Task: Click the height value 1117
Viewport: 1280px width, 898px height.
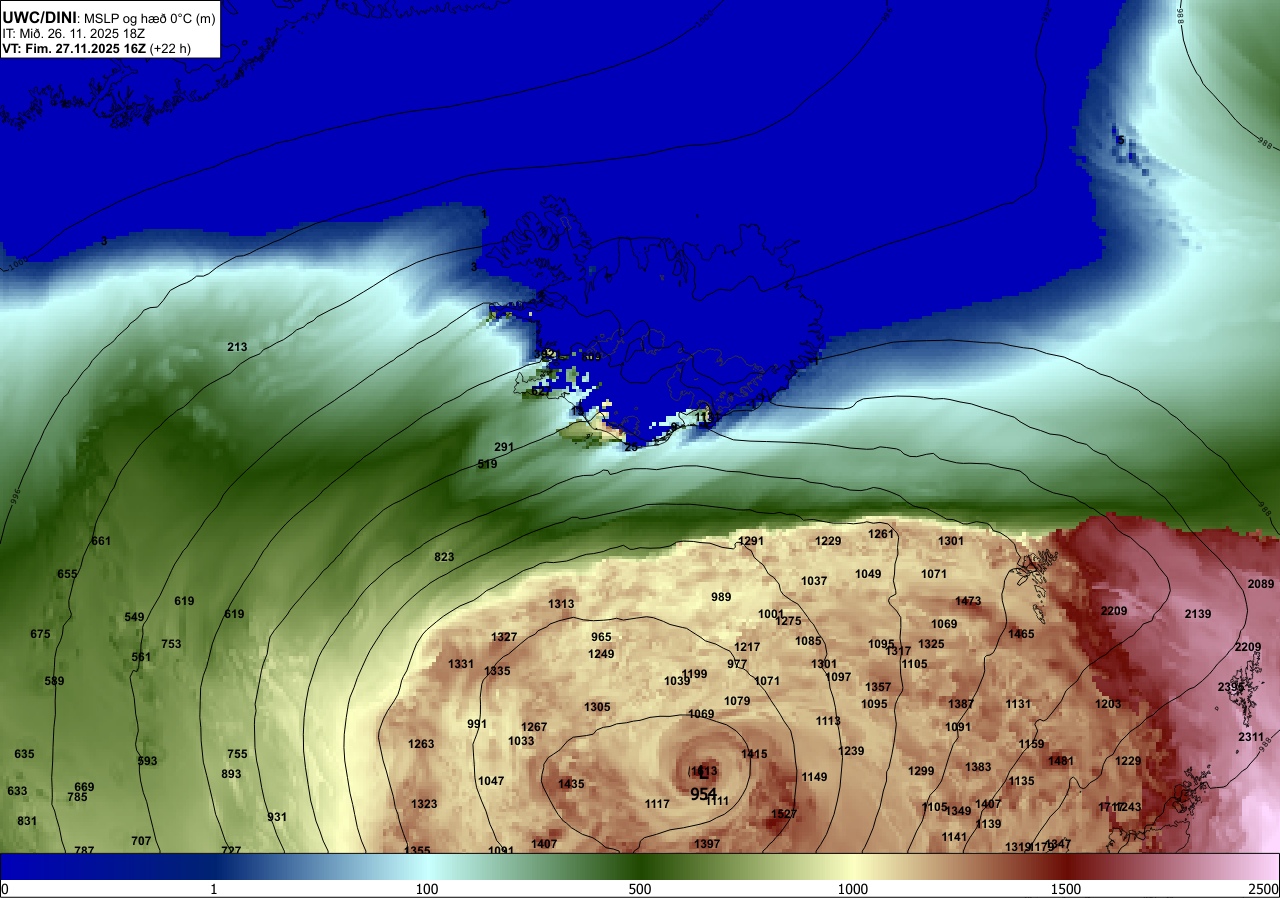Action: (657, 804)
